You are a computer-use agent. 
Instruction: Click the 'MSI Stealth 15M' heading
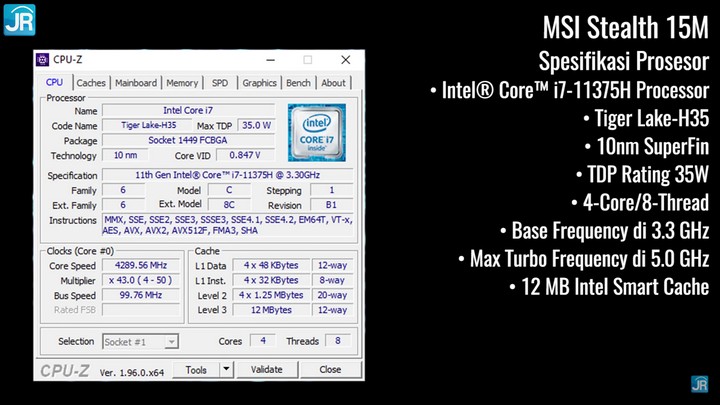pyautogui.click(x=626, y=27)
